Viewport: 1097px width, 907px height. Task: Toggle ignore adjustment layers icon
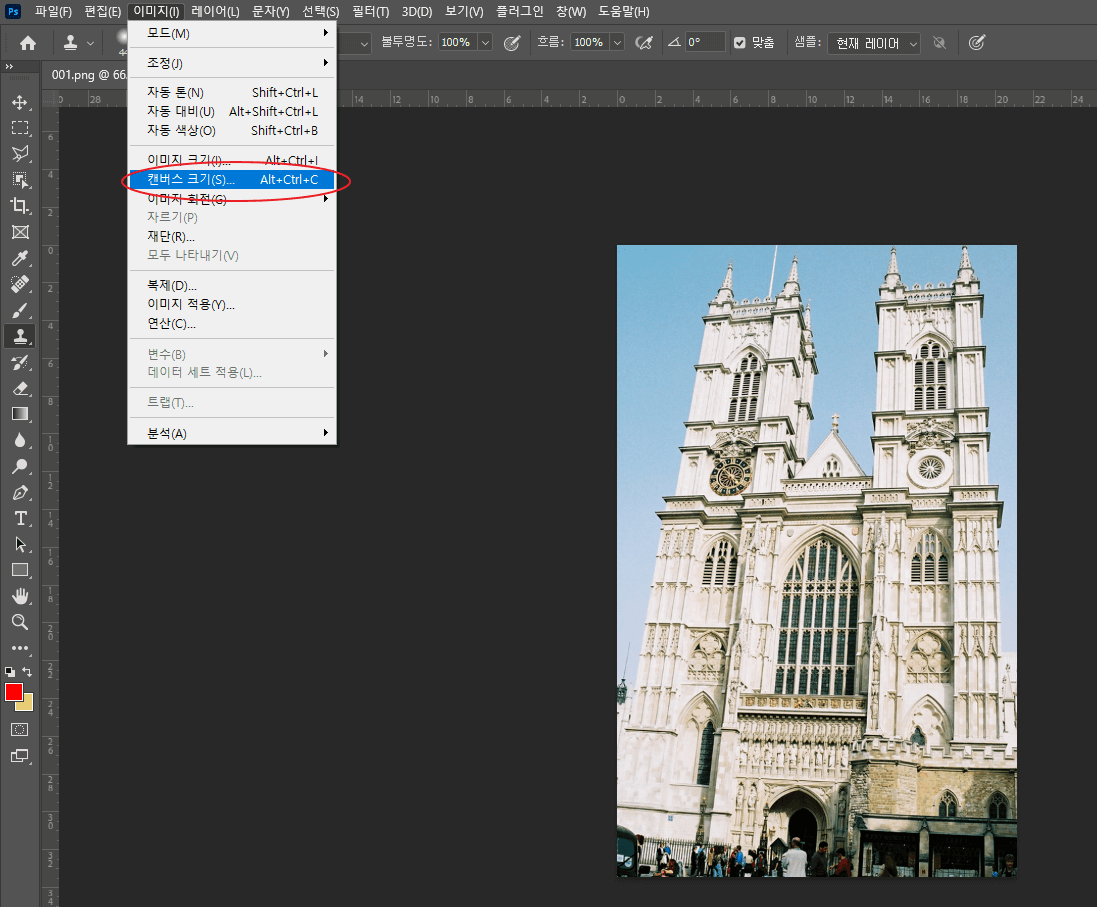tap(940, 43)
